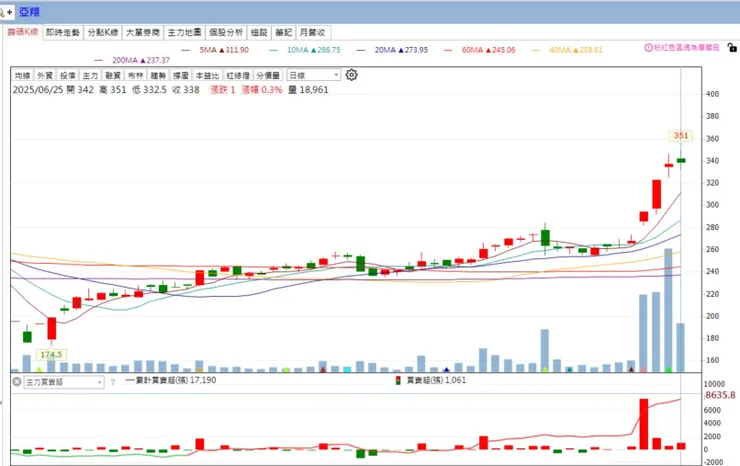Open the 日線 period dropdown
The image size is (740, 466).
pyautogui.click(x=314, y=75)
